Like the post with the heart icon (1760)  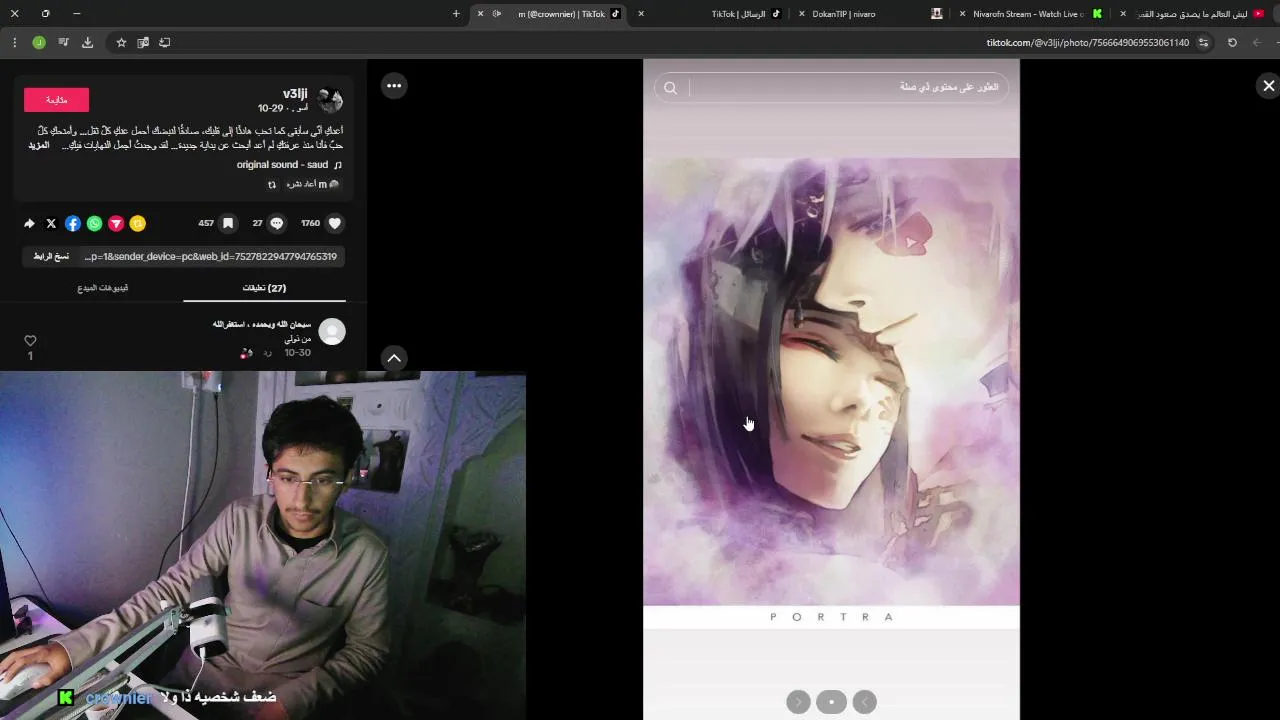(x=335, y=223)
